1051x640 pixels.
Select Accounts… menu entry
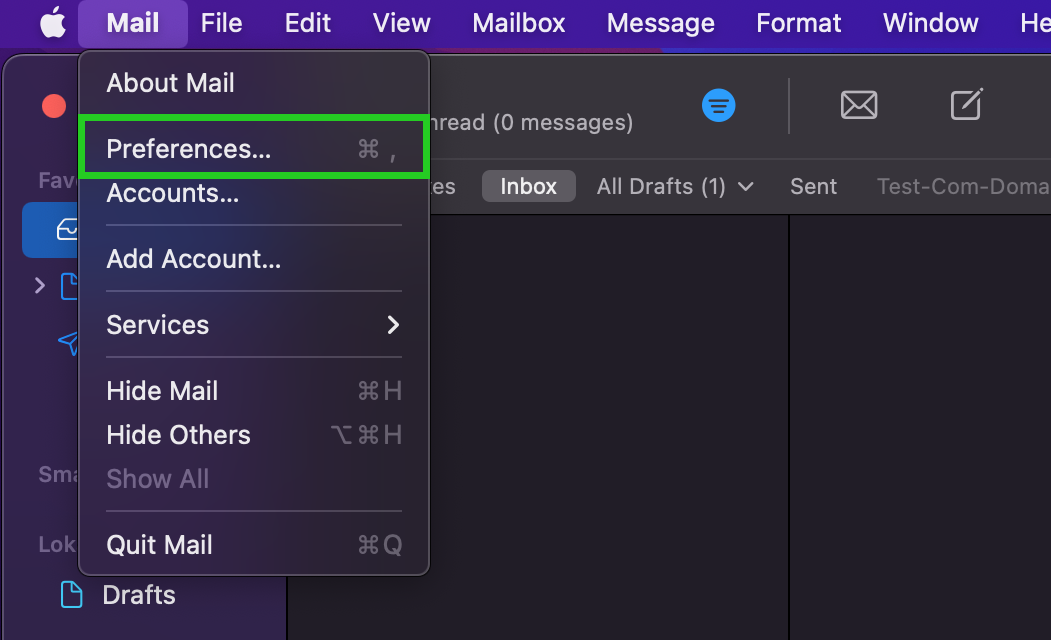pyautogui.click(x=172, y=193)
